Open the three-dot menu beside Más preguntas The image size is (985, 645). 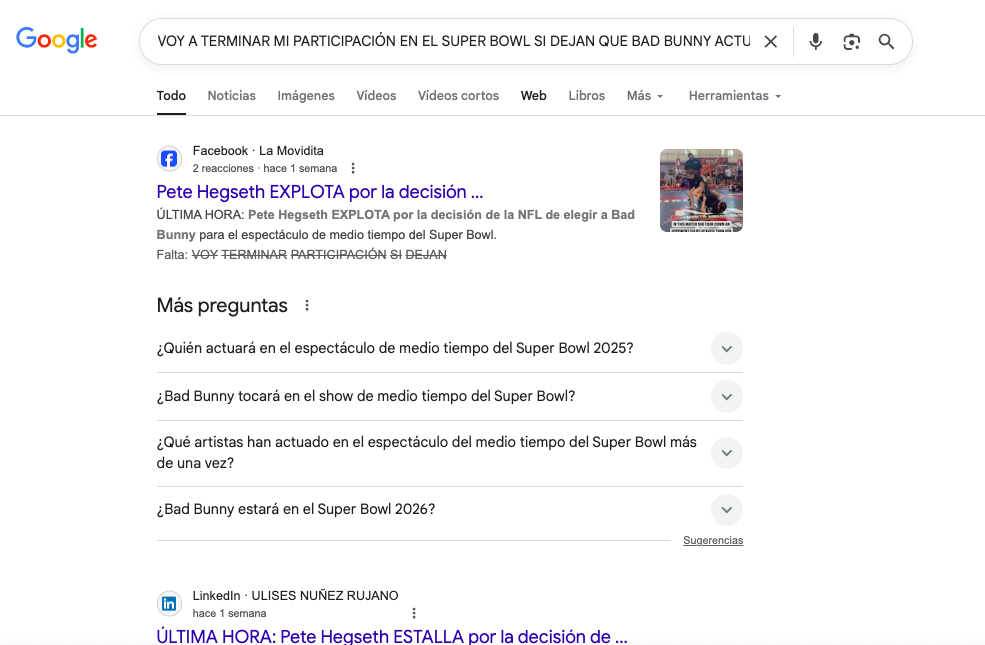click(307, 306)
